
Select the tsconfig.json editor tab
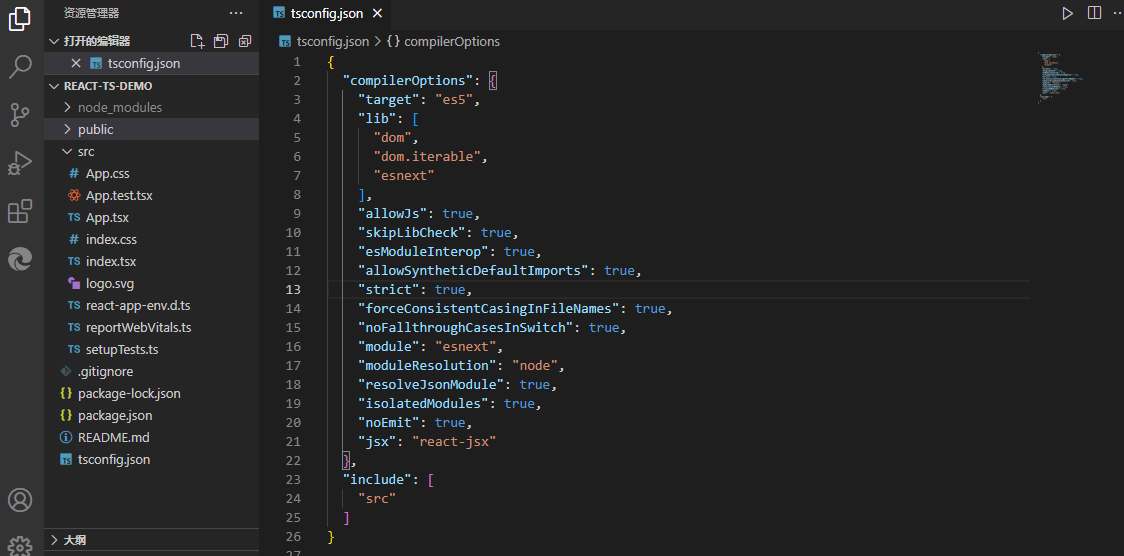coord(327,14)
